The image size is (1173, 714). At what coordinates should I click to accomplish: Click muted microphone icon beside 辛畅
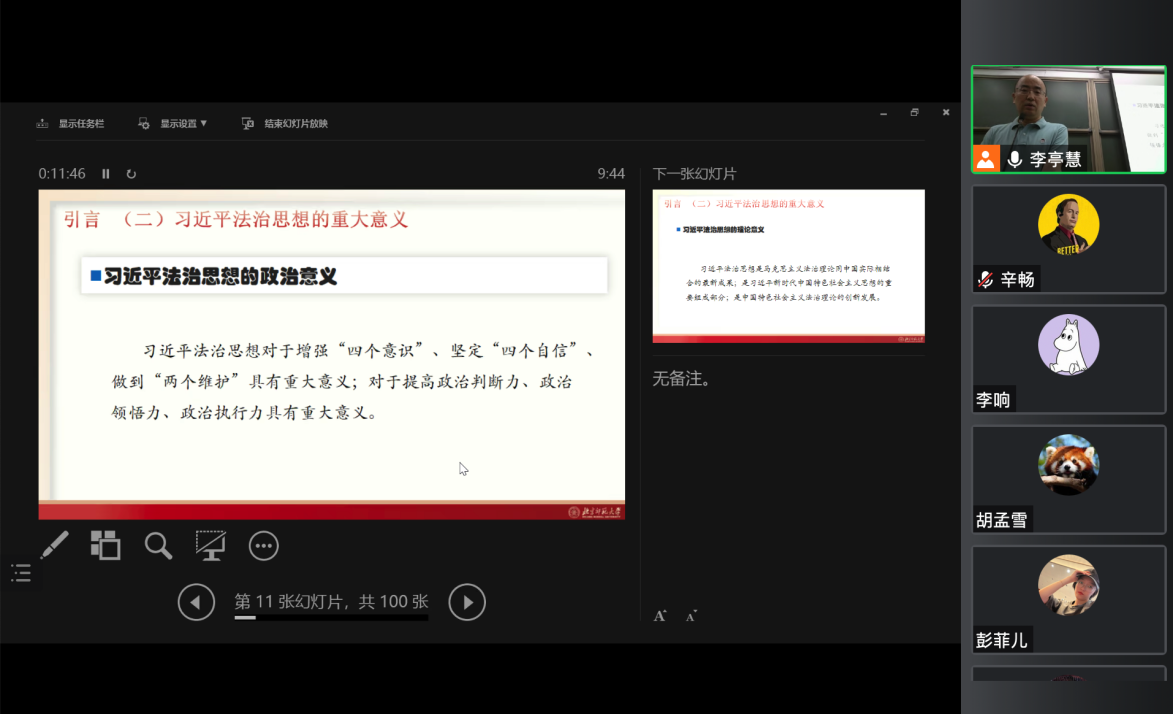click(x=986, y=280)
